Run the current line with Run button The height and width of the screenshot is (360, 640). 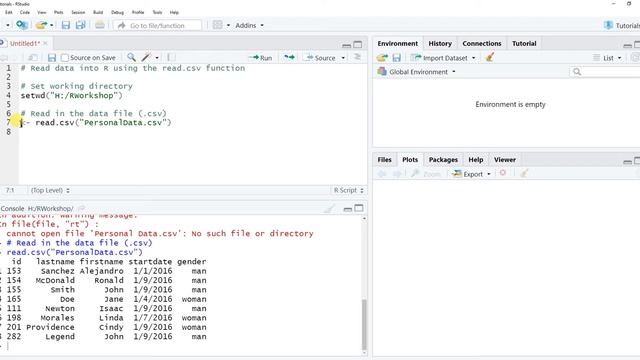[260, 58]
